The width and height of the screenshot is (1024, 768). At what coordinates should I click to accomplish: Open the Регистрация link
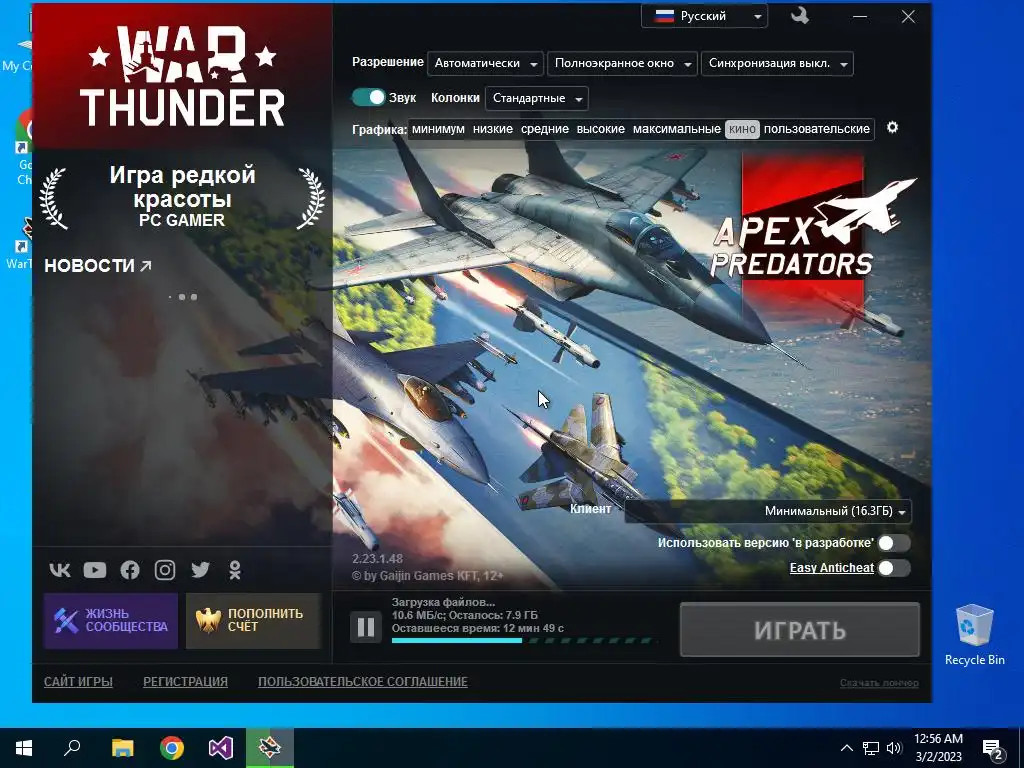[x=185, y=682]
